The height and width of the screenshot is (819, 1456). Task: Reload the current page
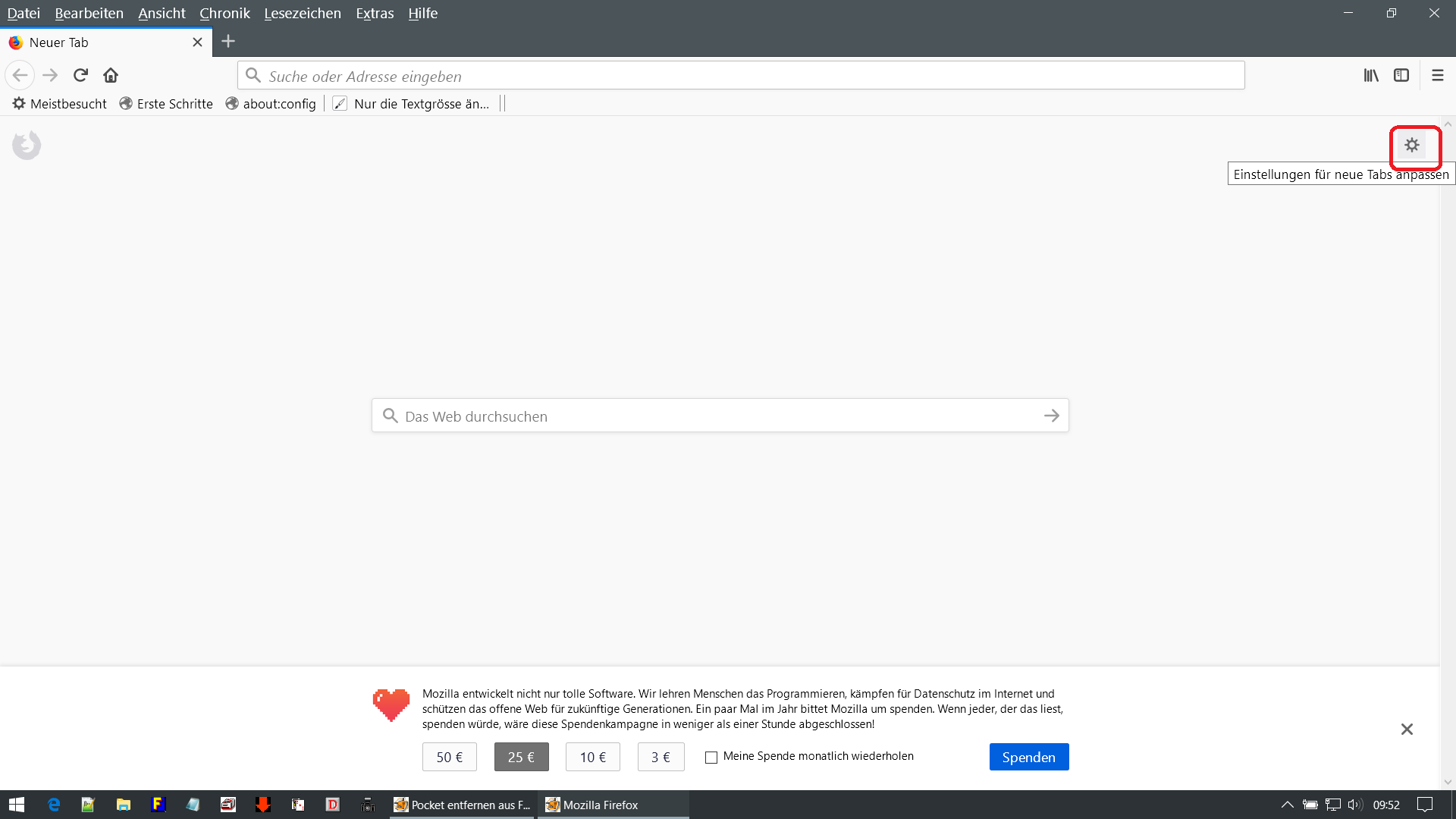pos(80,75)
